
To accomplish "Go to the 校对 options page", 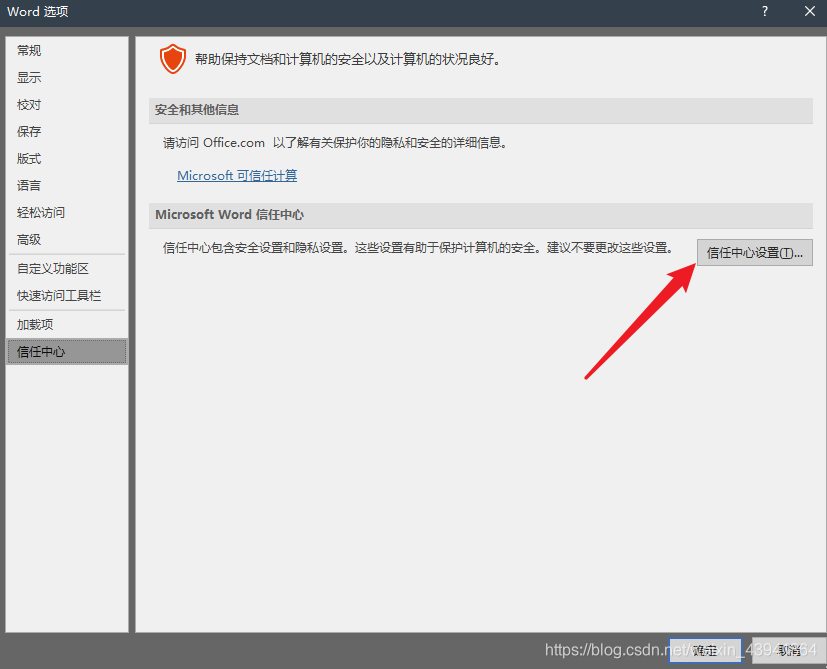I will (x=66, y=104).
